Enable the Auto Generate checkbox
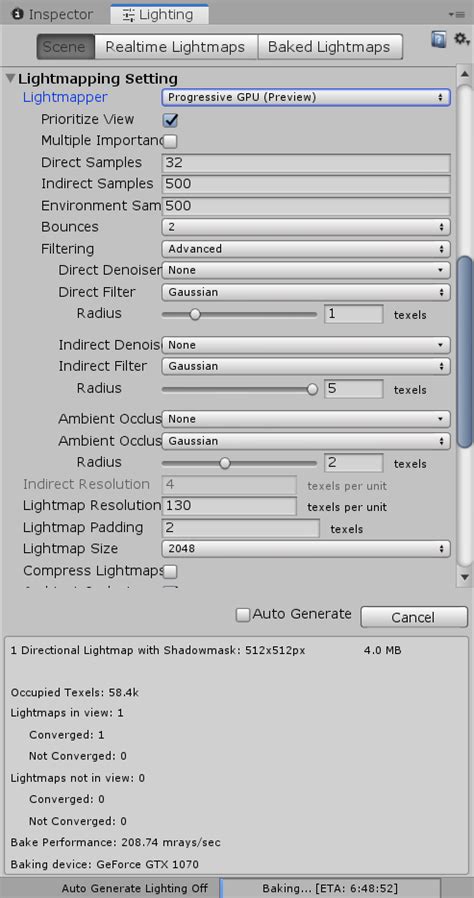Screen dimensions: 474x898 pyautogui.click(x=243, y=615)
